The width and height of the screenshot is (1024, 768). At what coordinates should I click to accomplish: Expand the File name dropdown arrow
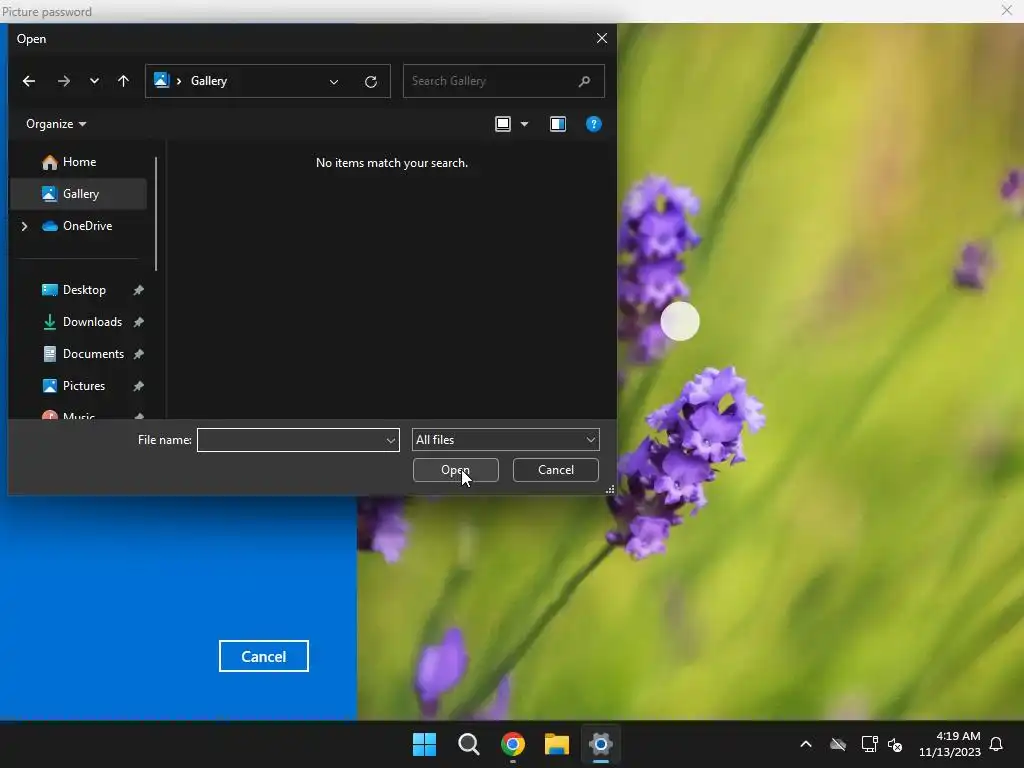[391, 440]
